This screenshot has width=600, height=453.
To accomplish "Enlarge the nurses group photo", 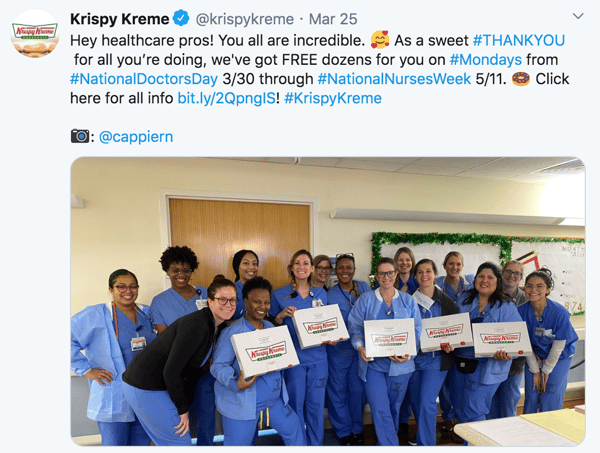I will click(x=328, y=301).
